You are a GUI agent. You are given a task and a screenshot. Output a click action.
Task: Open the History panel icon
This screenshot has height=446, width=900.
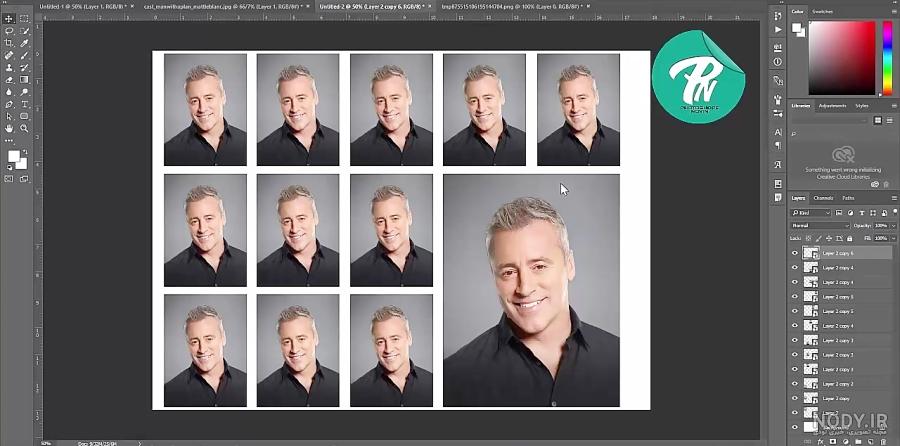[778, 16]
